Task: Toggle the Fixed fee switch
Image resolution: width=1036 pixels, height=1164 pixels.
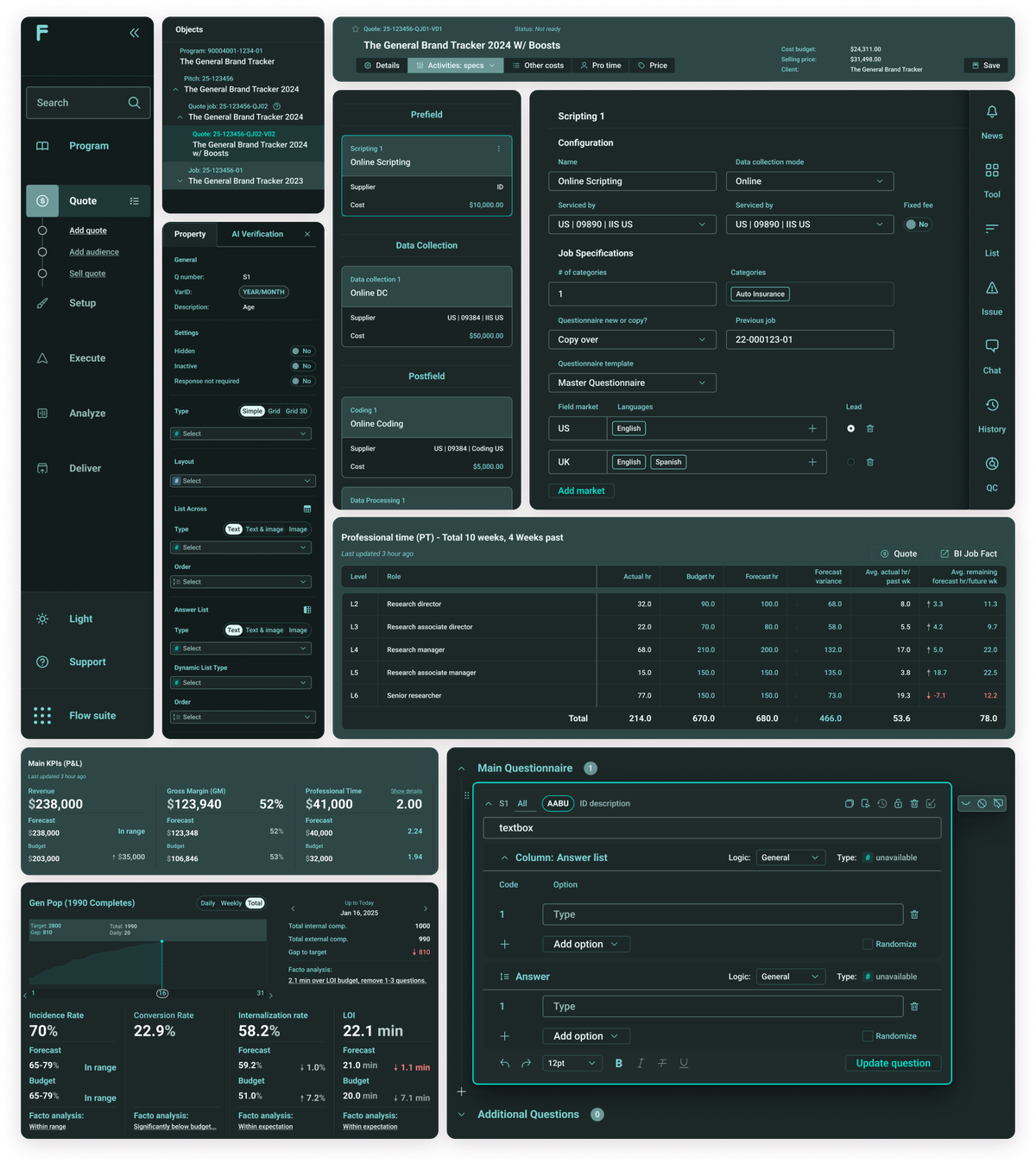Action: click(918, 225)
